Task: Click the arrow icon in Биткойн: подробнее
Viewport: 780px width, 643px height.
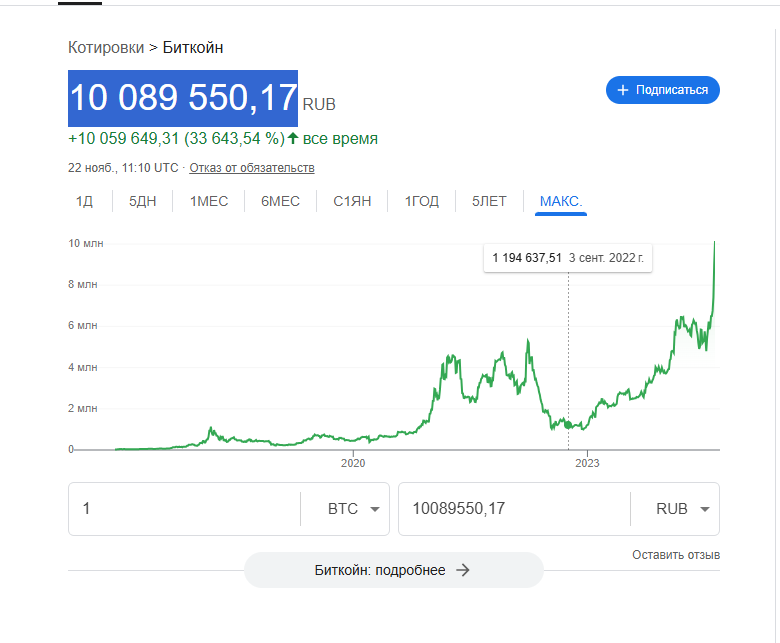Action: (463, 570)
